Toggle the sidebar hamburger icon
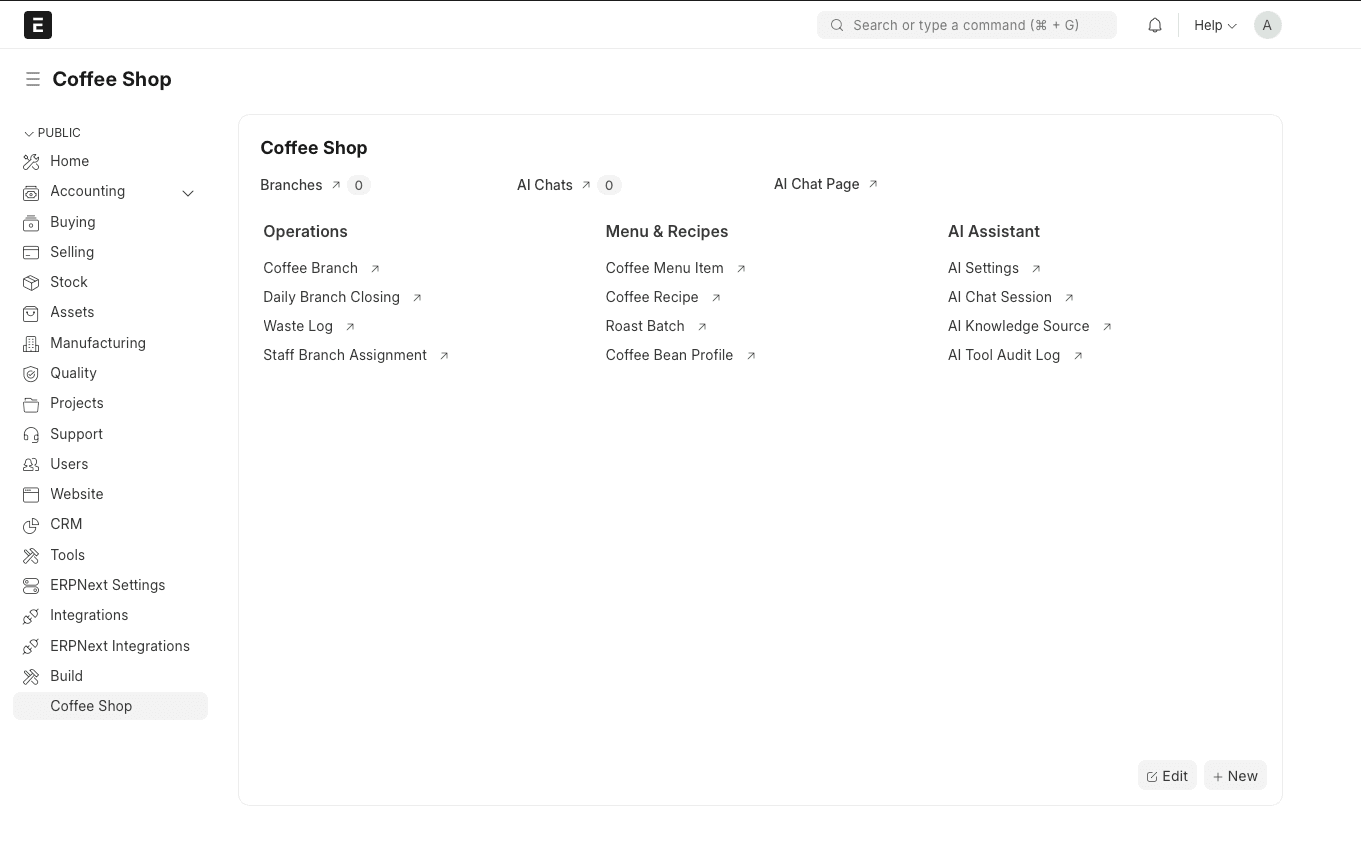 coord(33,79)
